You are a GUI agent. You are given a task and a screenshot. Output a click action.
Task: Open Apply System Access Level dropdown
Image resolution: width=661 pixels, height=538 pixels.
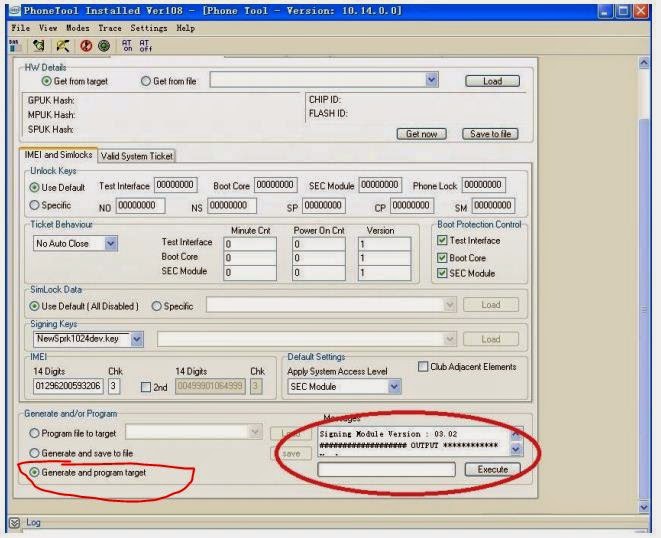394,387
